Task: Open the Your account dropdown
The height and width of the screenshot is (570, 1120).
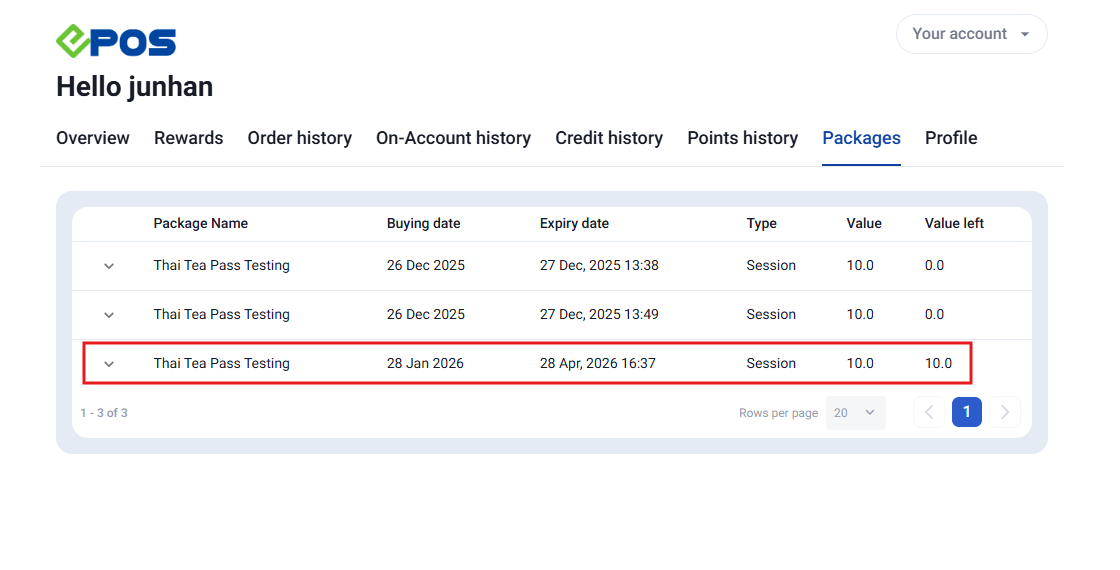Action: [971, 34]
